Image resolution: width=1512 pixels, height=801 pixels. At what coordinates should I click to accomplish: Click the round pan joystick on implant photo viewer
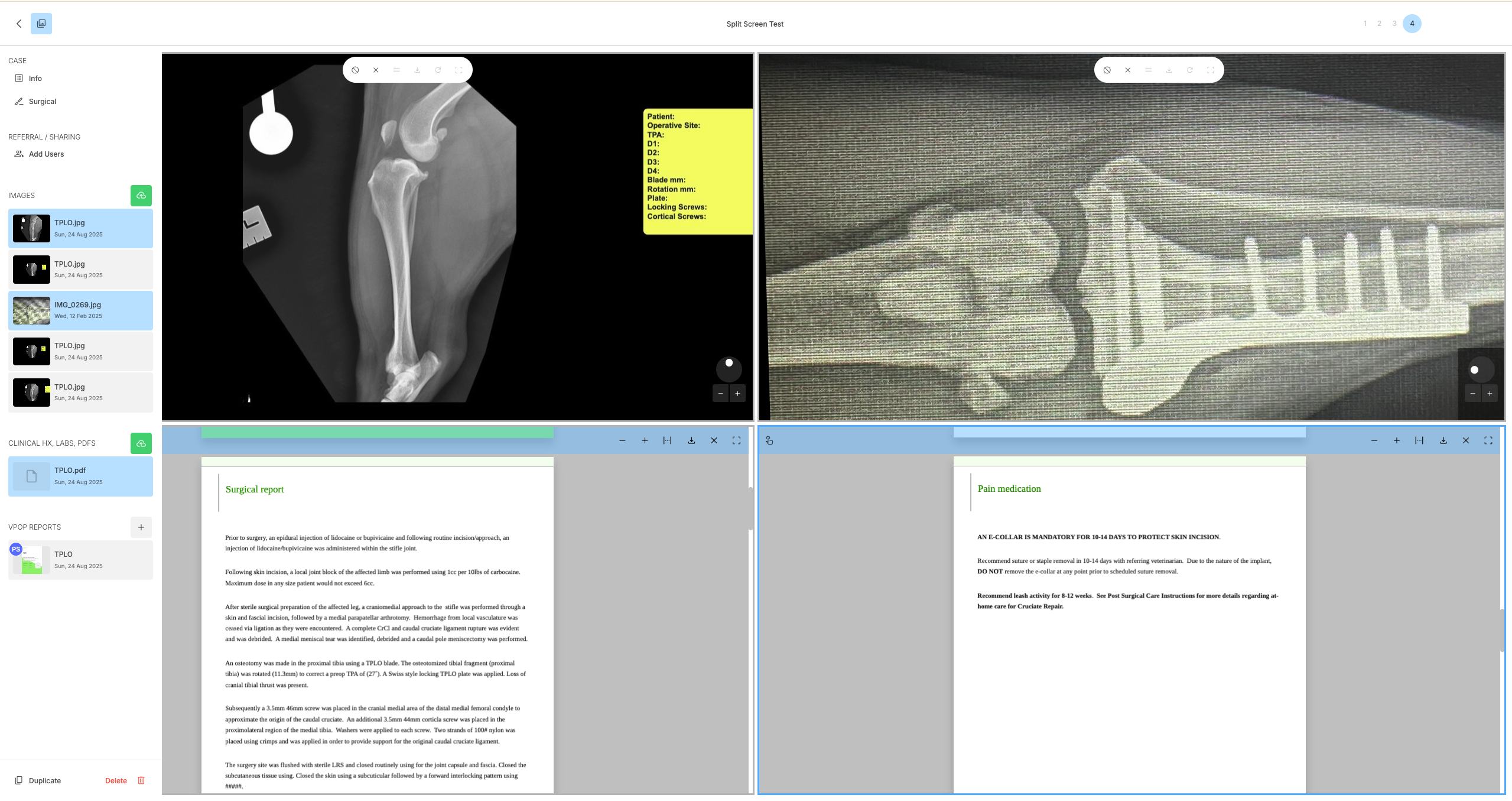1481,369
